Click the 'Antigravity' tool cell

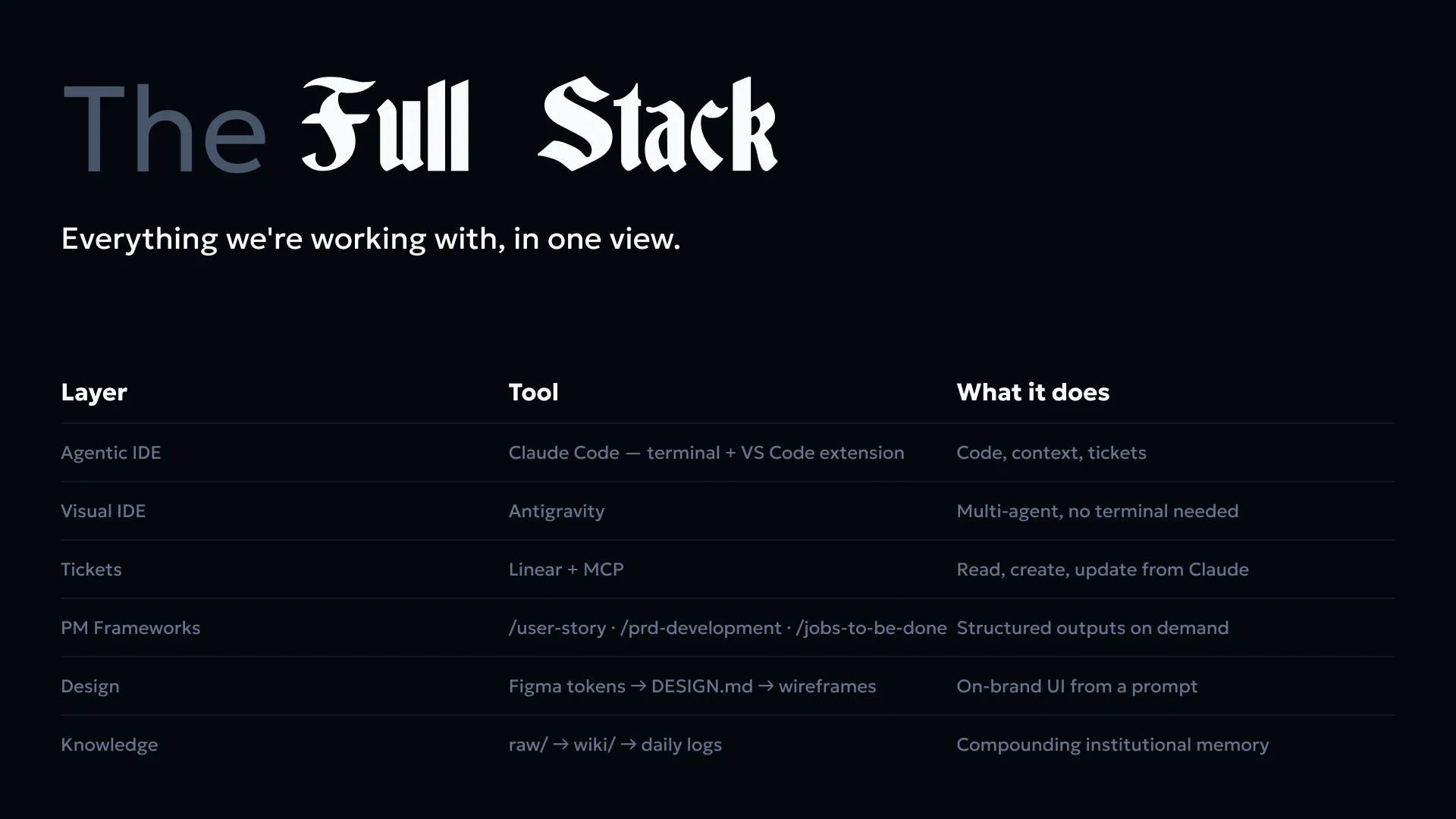pos(557,512)
